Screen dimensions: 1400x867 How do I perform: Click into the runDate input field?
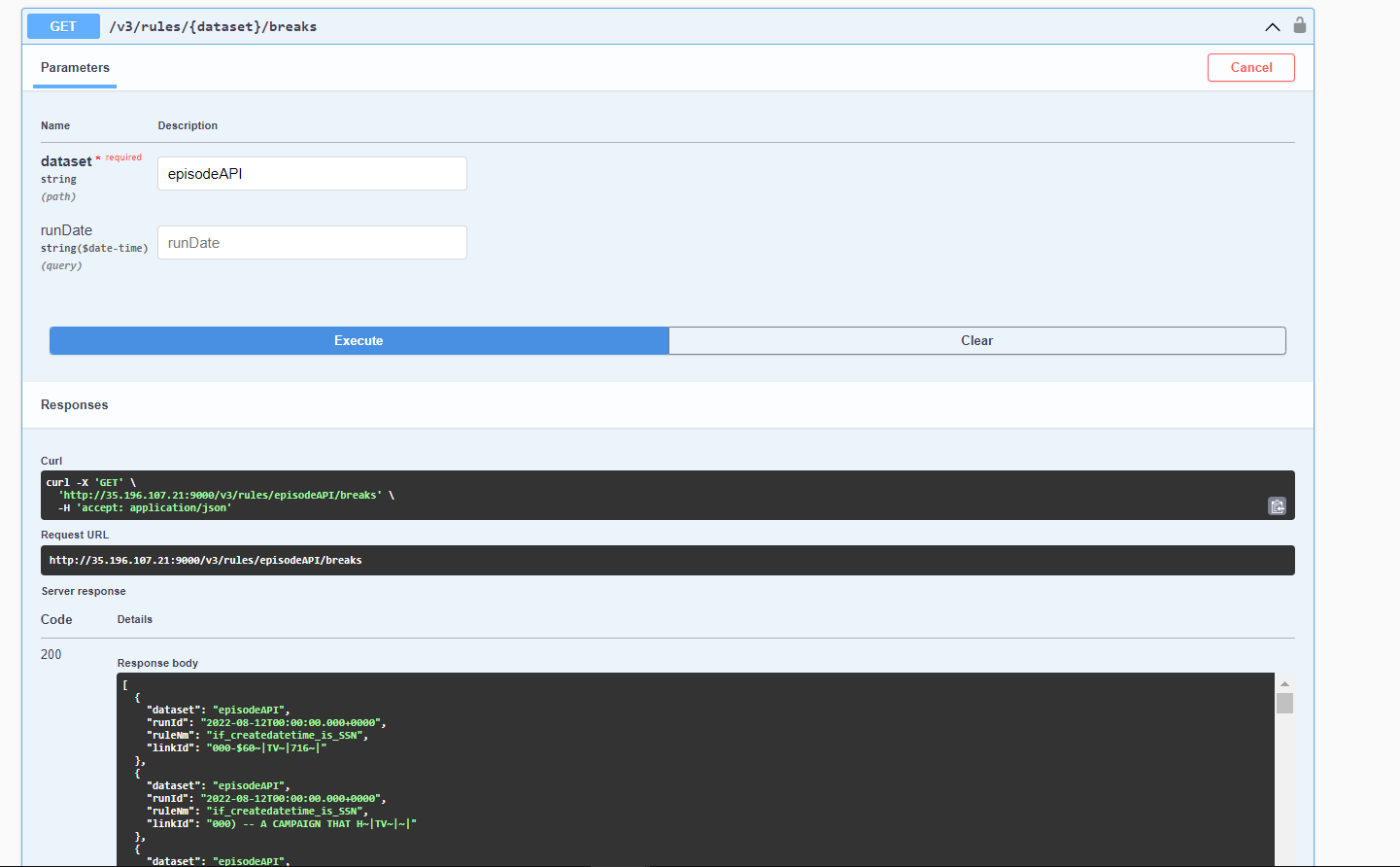[312, 243]
